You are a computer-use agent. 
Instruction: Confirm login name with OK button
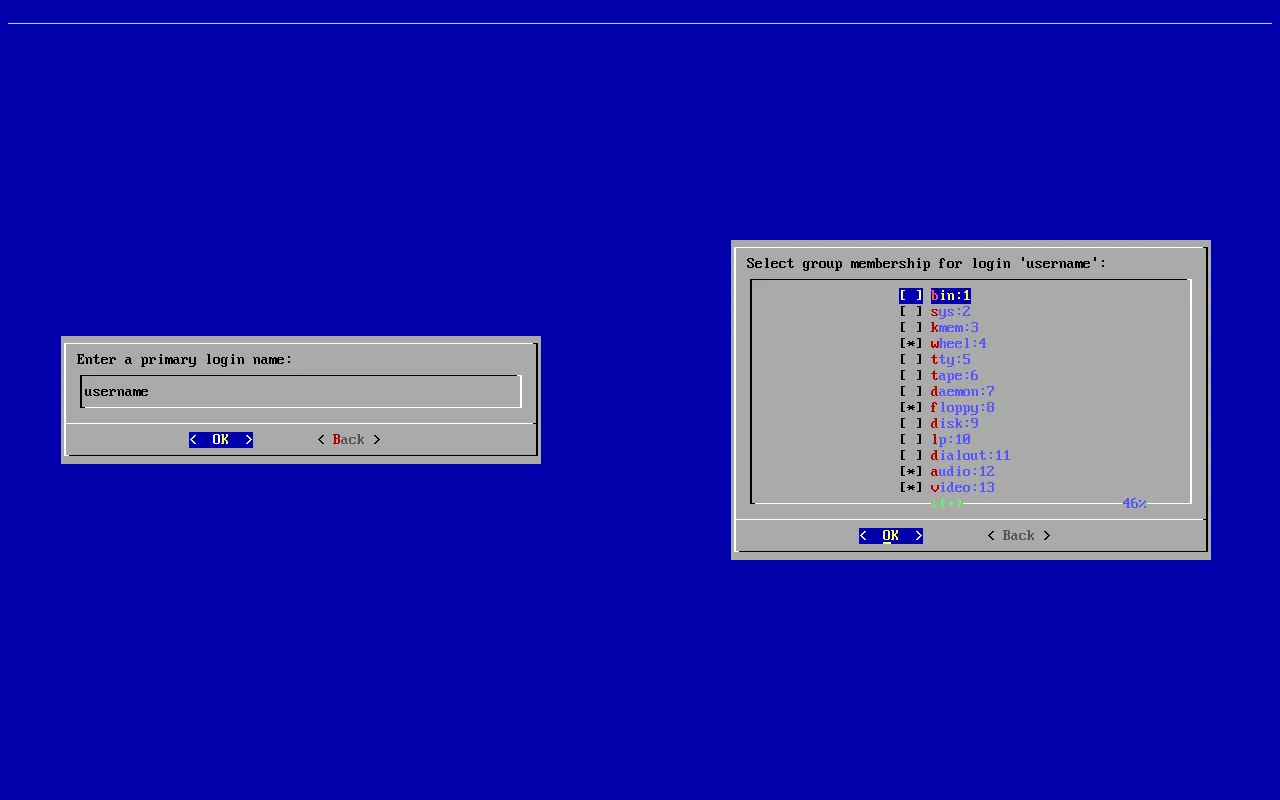[221, 440]
